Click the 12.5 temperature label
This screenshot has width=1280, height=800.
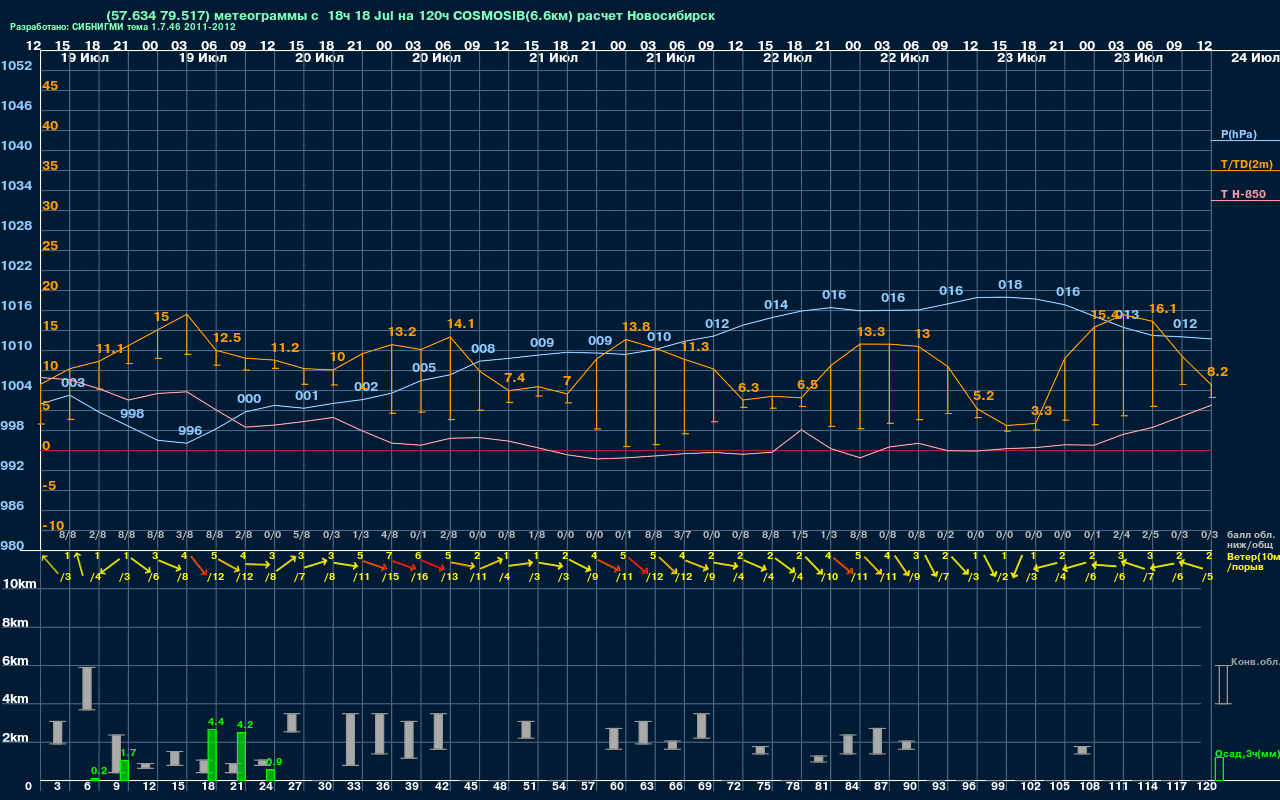[x=227, y=337]
